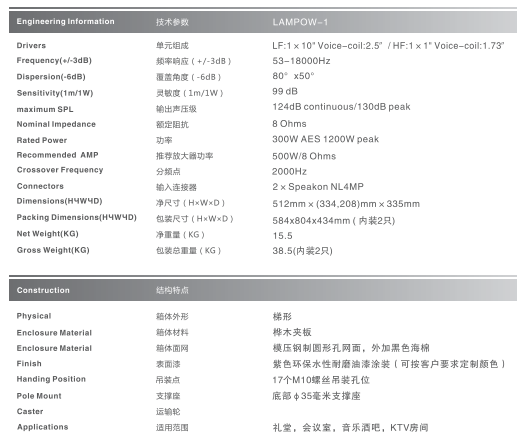Click the 'Handing Position' label
517x438 pixels.
point(51,379)
